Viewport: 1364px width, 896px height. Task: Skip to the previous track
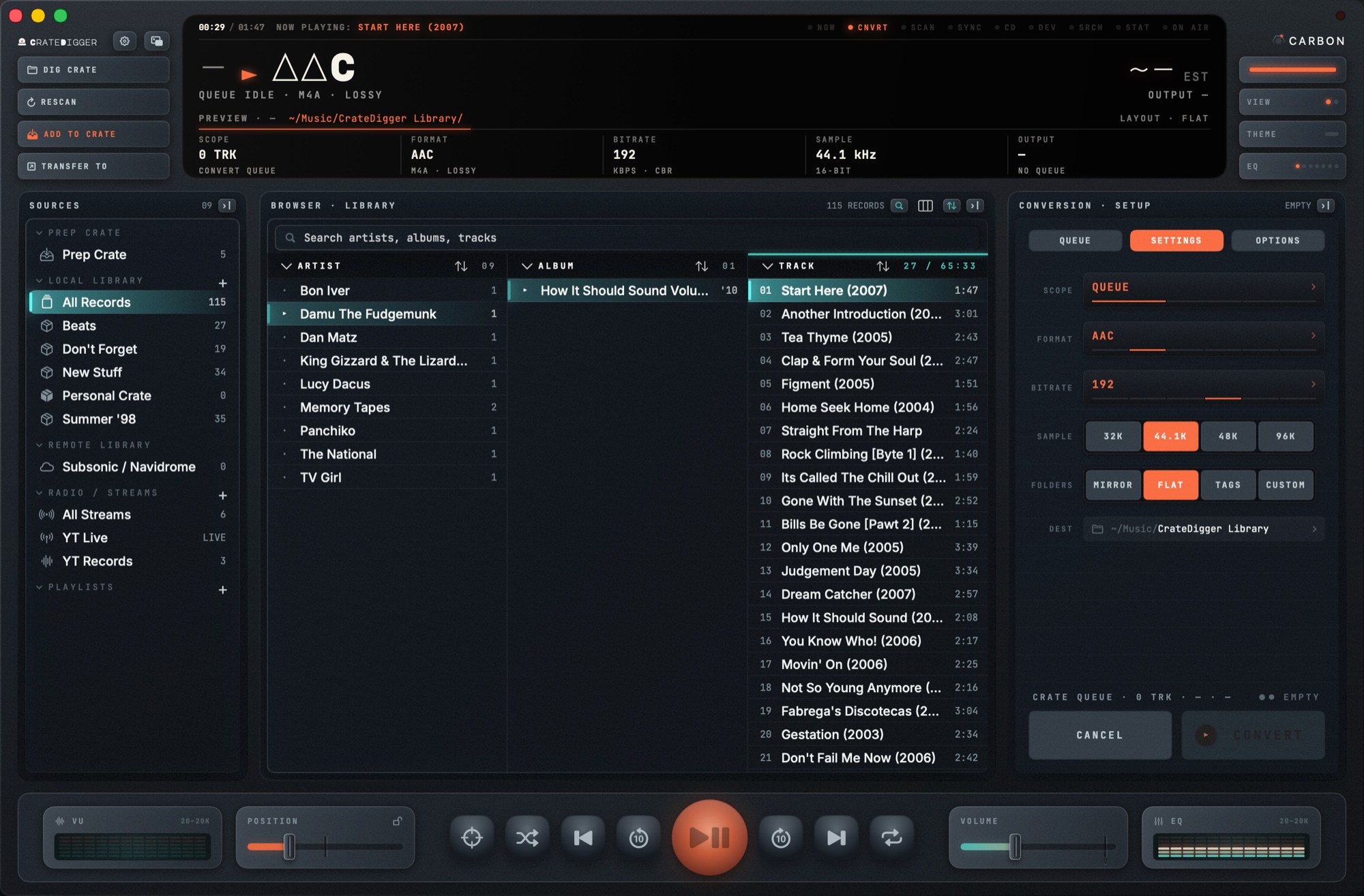coord(583,837)
